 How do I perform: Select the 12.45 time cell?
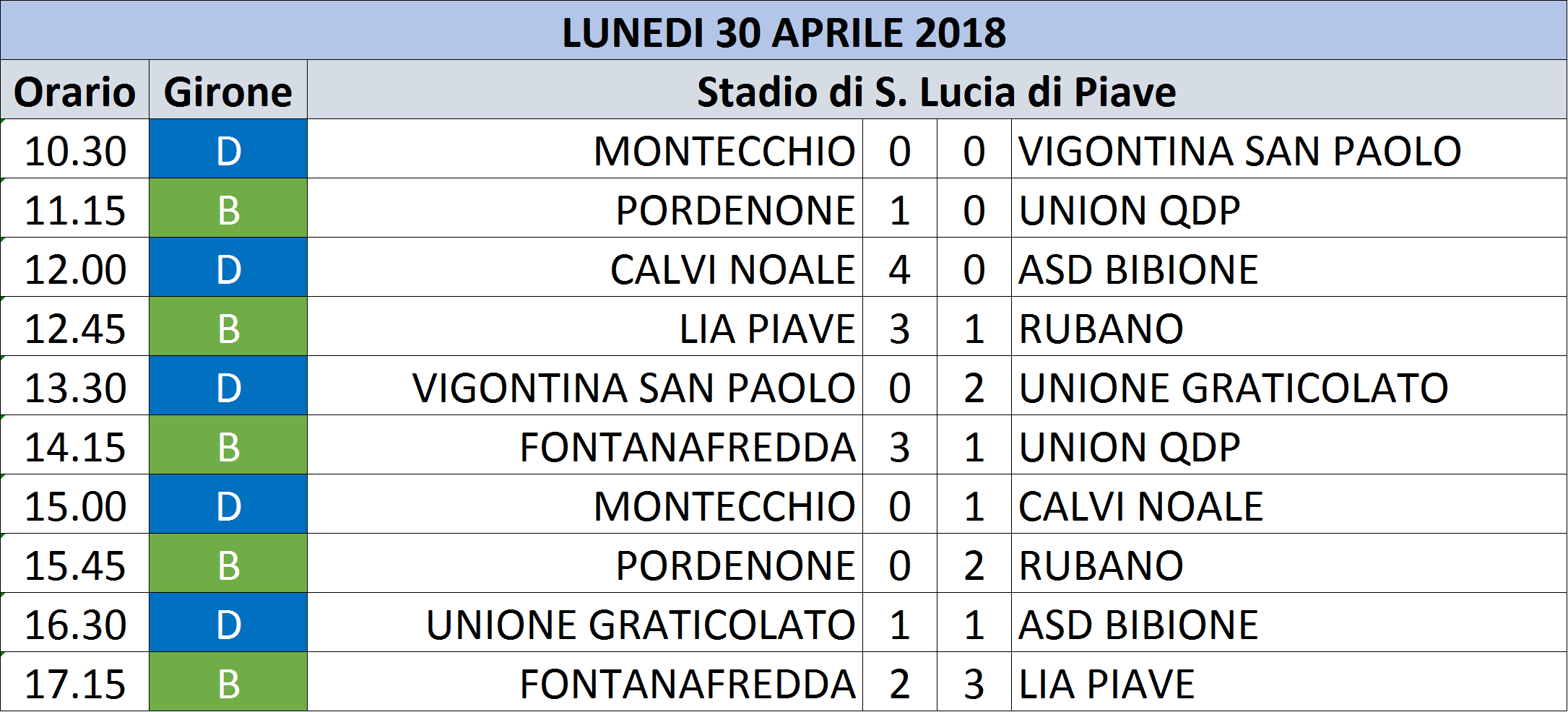[x=75, y=326]
